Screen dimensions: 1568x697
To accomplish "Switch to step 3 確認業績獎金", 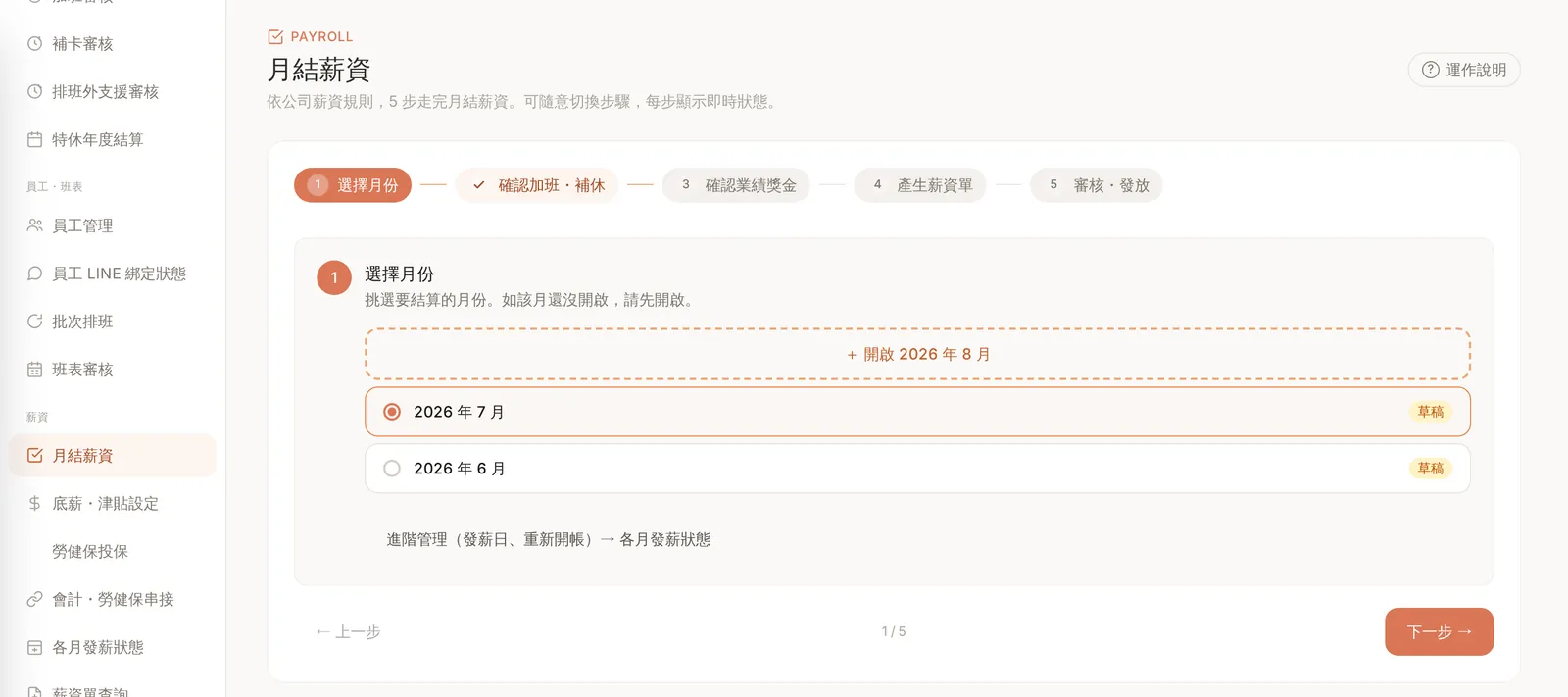I will click(736, 185).
